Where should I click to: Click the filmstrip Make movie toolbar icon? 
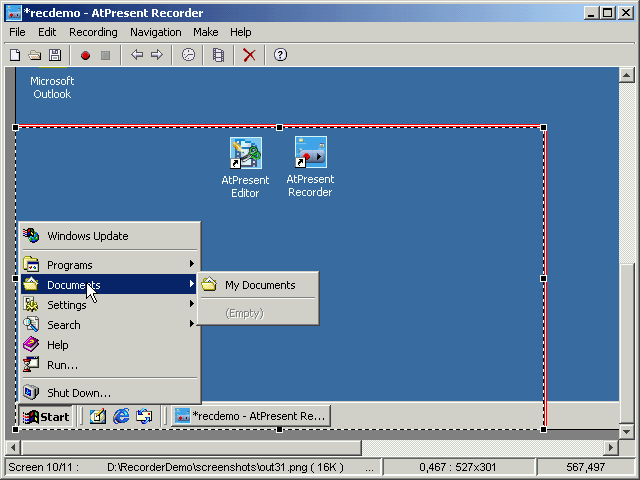tap(219, 55)
